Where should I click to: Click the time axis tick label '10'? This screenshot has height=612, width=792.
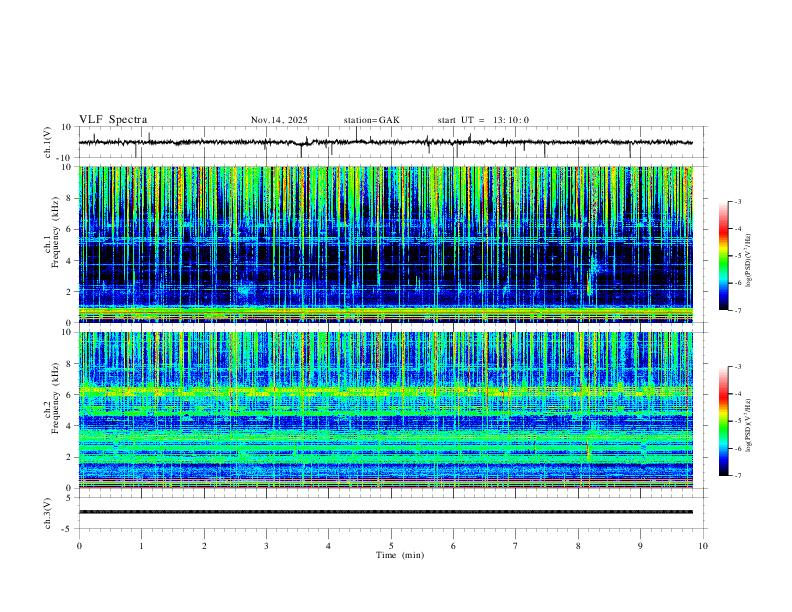(703, 546)
